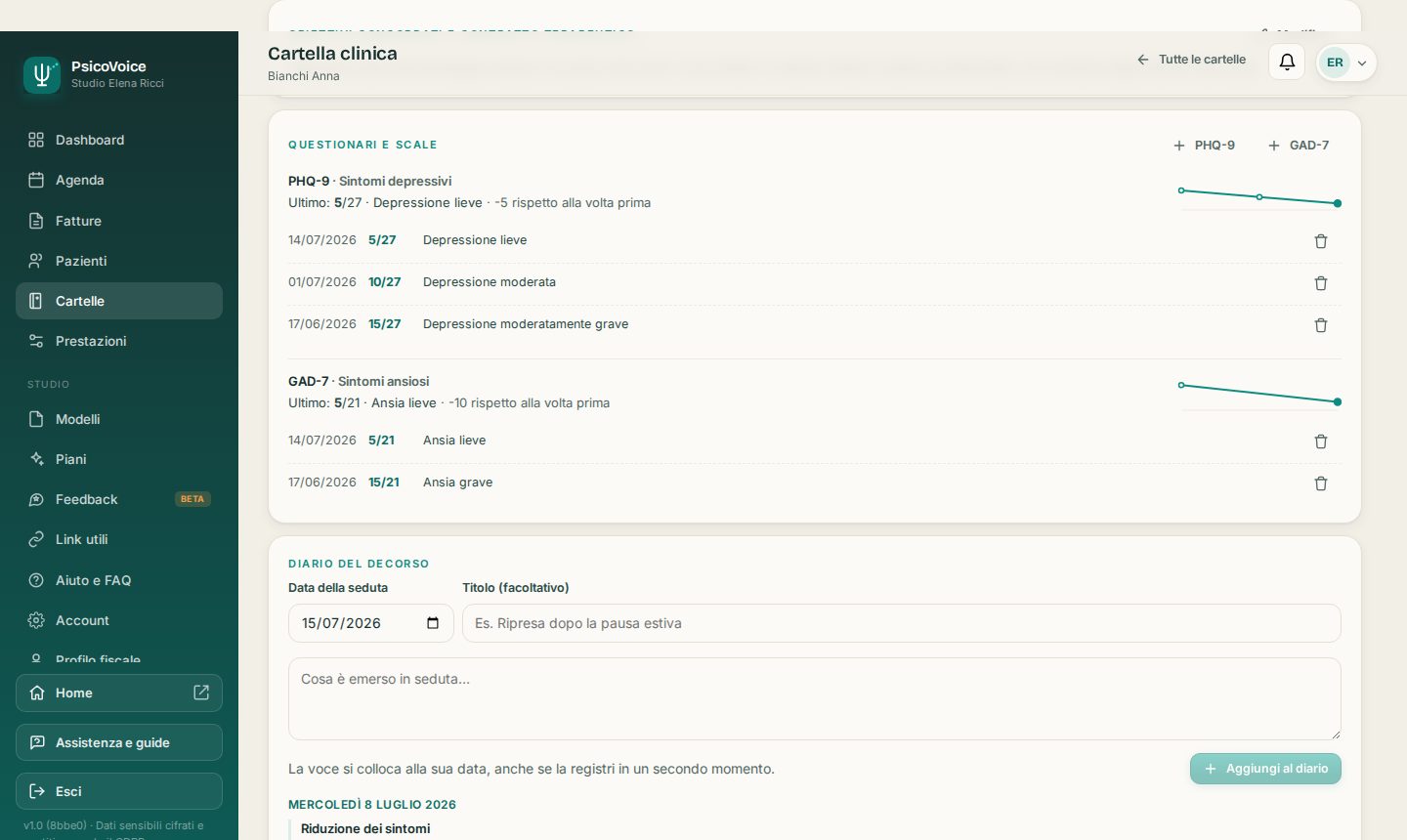This screenshot has height=840, width=1407.
Task: Open Fatture section
Action: tap(119, 221)
